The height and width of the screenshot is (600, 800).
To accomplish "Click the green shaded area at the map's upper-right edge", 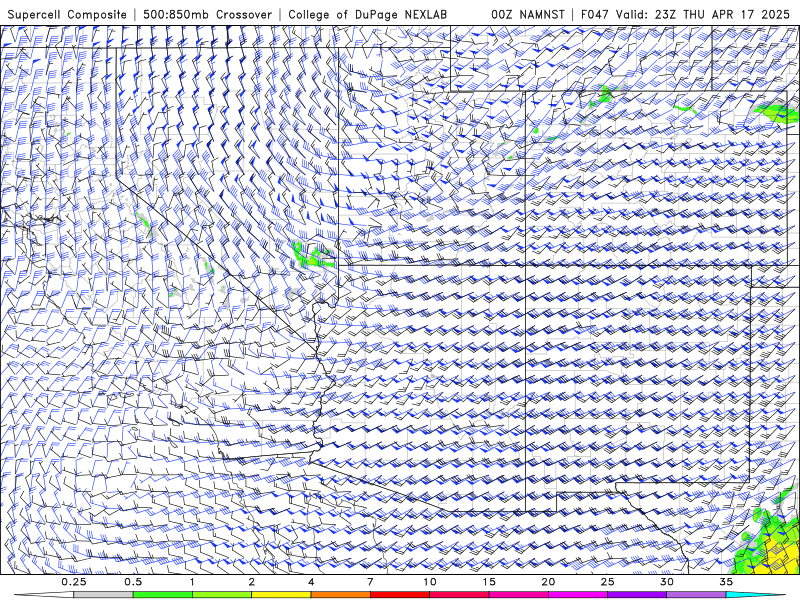I will pyautogui.click(x=776, y=113).
